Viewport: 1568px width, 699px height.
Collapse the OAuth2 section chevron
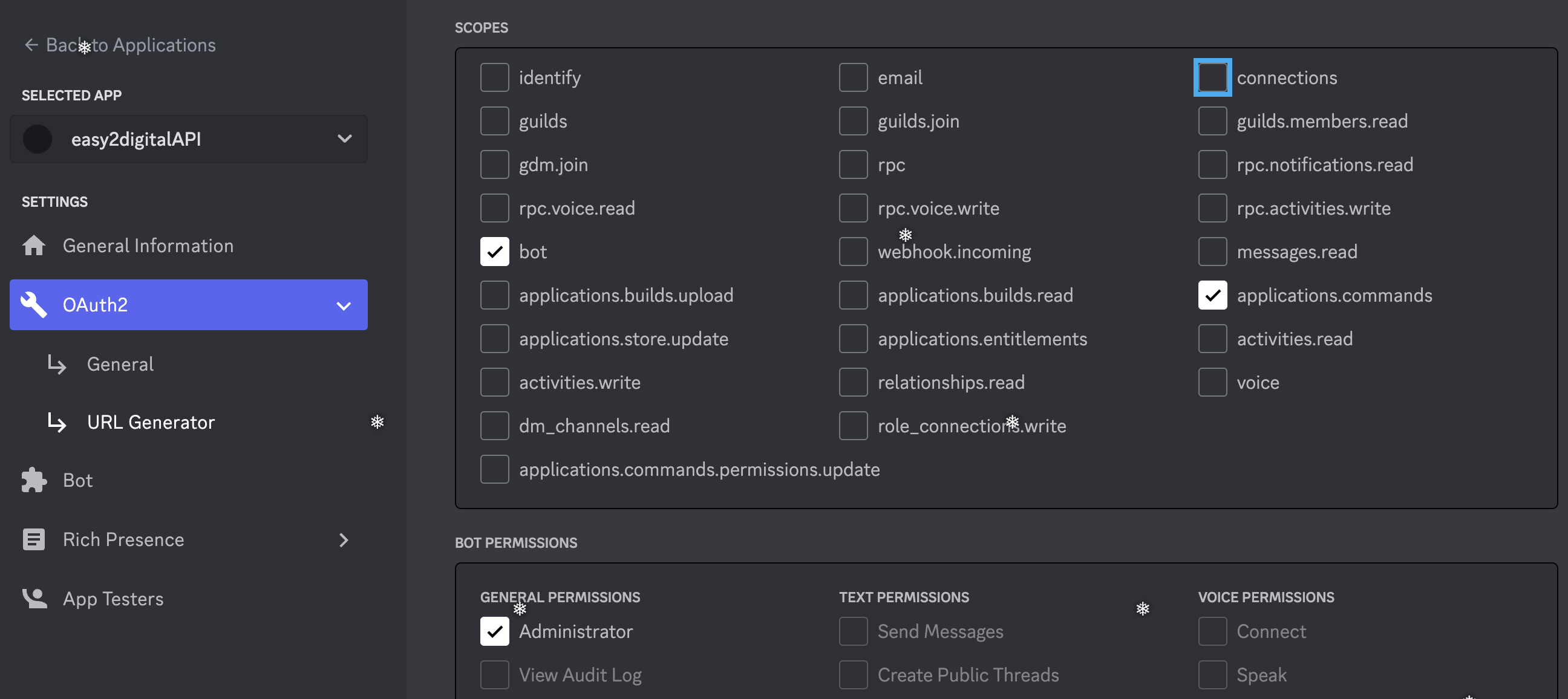pyautogui.click(x=344, y=305)
